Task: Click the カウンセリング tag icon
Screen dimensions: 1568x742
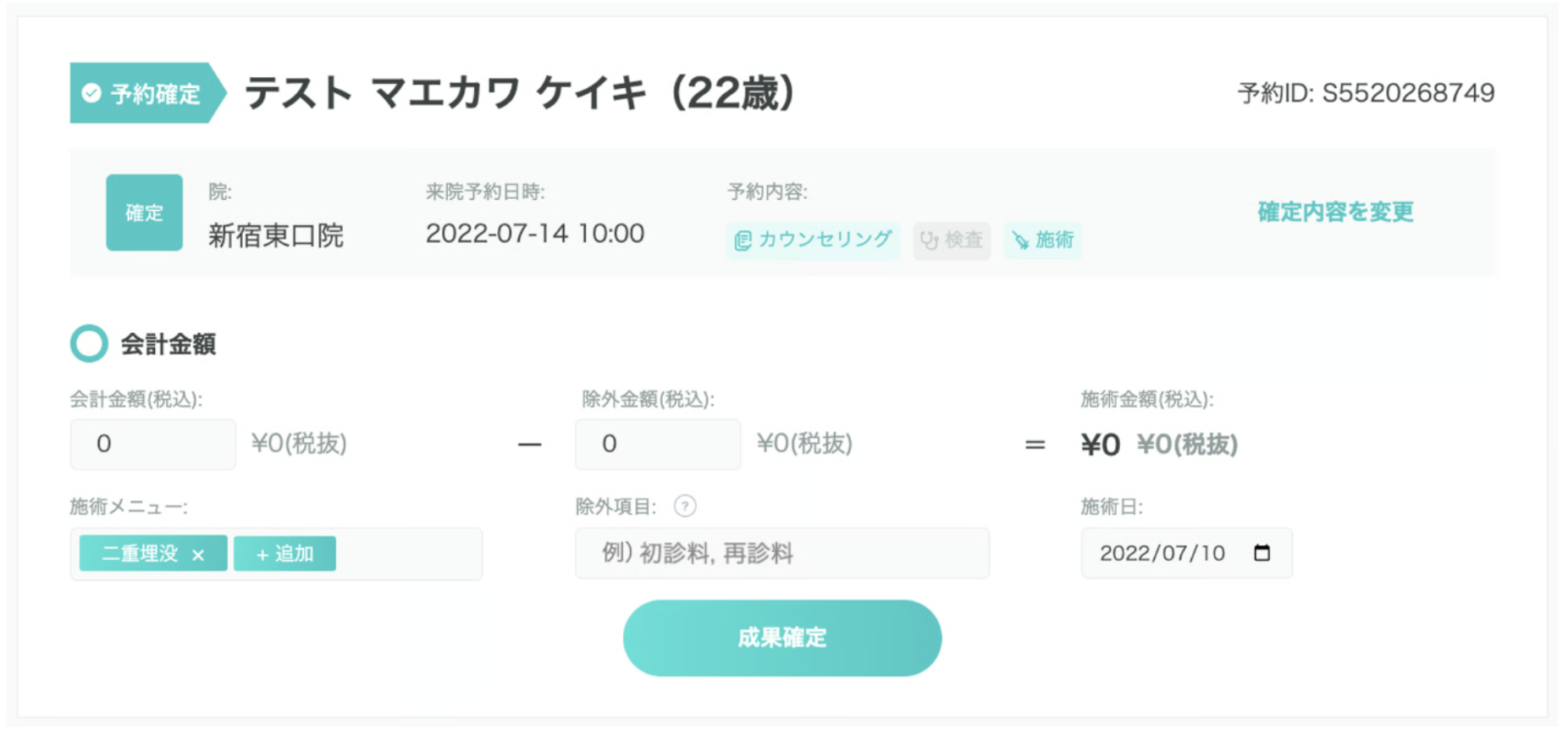Action: click(x=743, y=241)
